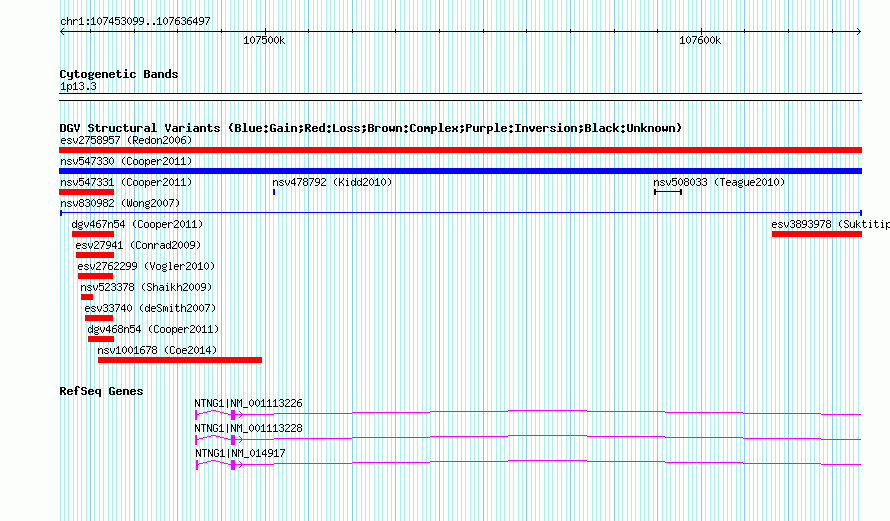Screen dimensions: 890x521
Task: Open the dgv468n54 (Cooper2011) label
Action: click(153, 329)
